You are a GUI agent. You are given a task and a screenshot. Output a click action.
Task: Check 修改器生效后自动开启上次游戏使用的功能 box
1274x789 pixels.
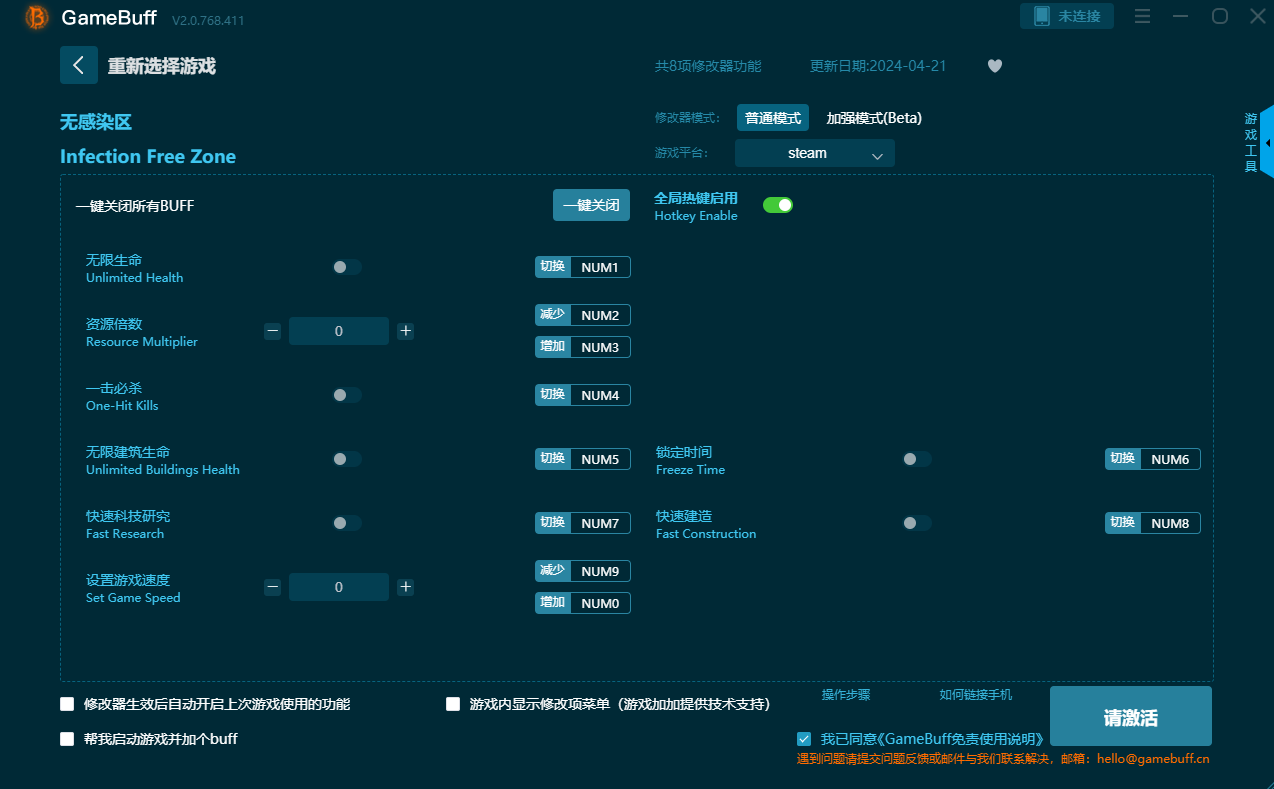[x=67, y=704]
